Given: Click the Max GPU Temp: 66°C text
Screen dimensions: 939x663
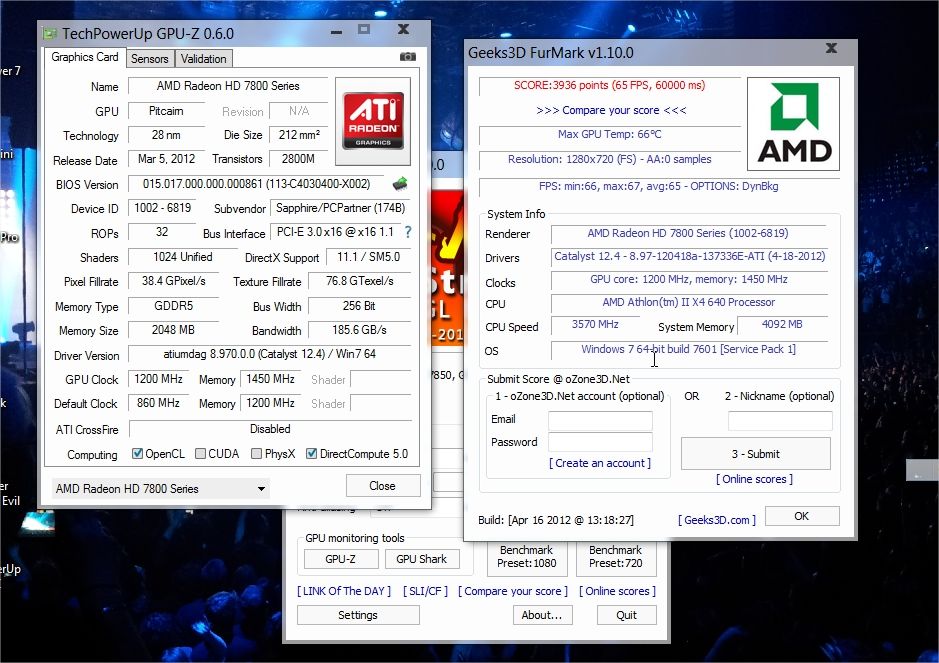Looking at the screenshot, I should (x=610, y=134).
